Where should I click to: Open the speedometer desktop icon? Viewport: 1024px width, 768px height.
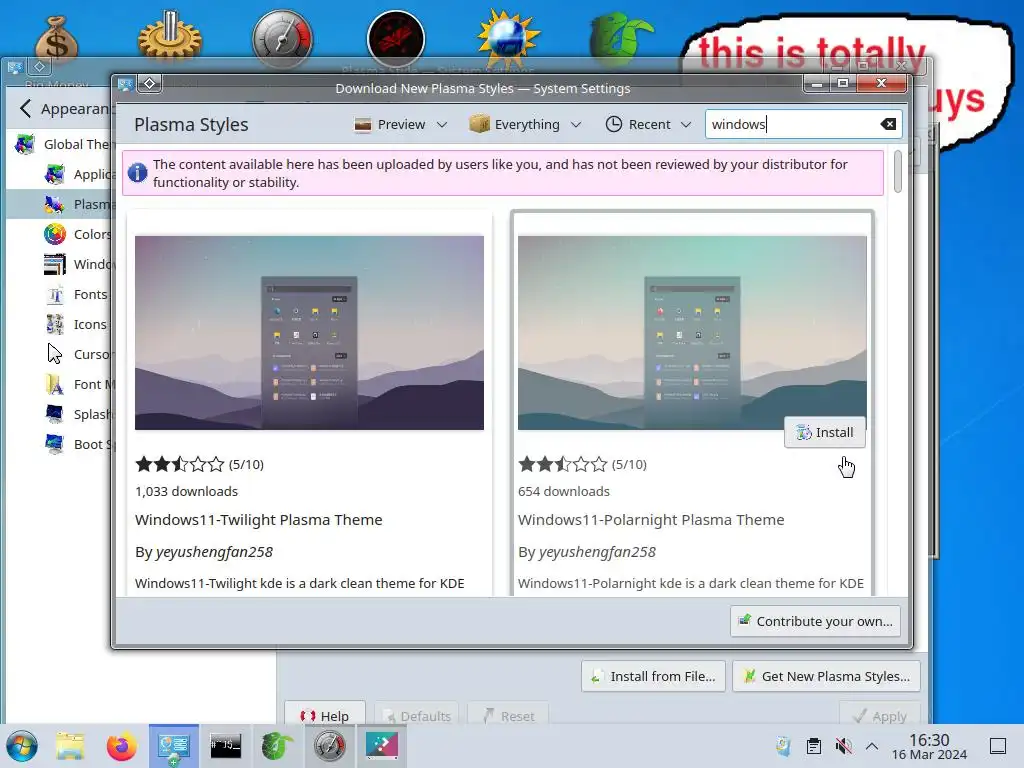pyautogui.click(x=283, y=39)
